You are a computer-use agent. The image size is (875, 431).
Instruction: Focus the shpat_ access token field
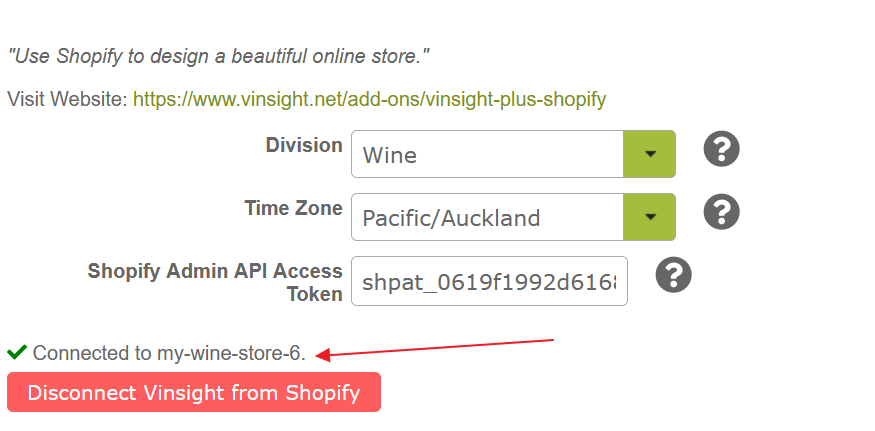pyautogui.click(x=489, y=281)
